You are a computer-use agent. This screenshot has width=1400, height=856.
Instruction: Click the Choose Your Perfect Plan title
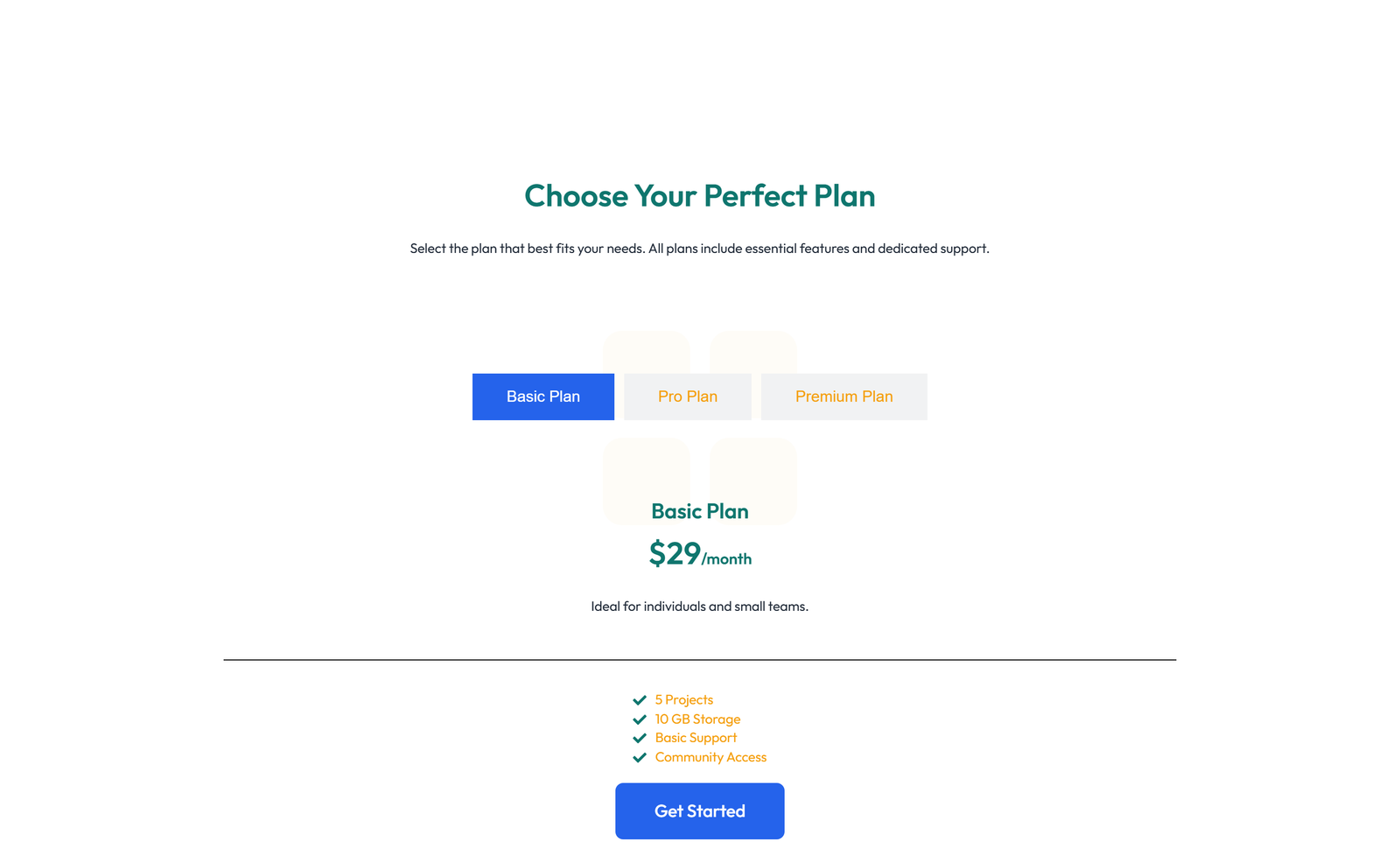[699, 196]
